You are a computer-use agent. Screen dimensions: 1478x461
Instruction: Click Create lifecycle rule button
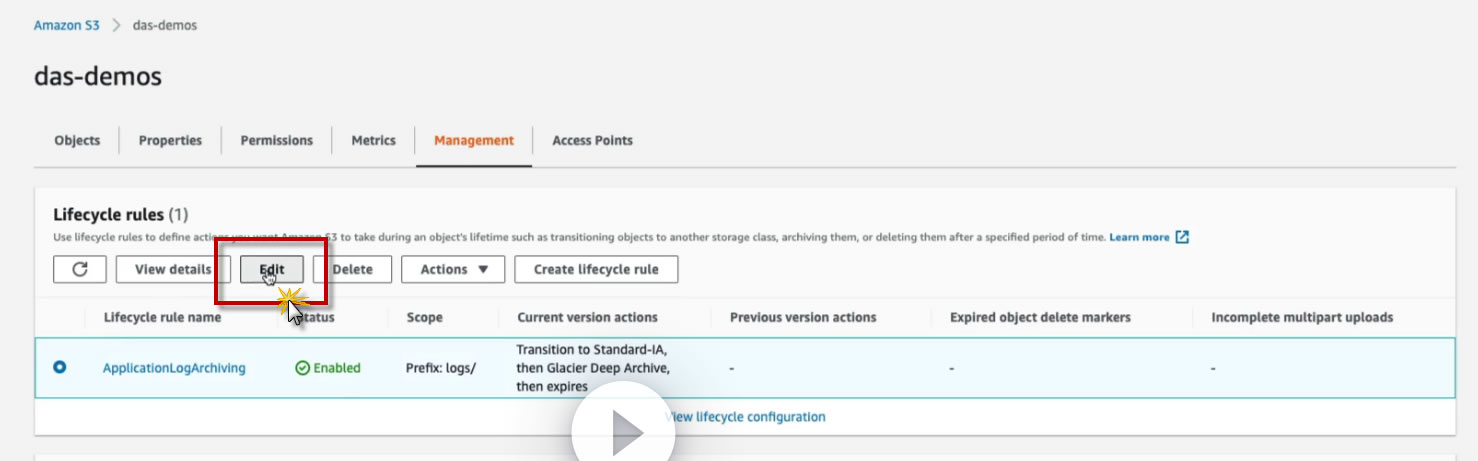tap(596, 269)
